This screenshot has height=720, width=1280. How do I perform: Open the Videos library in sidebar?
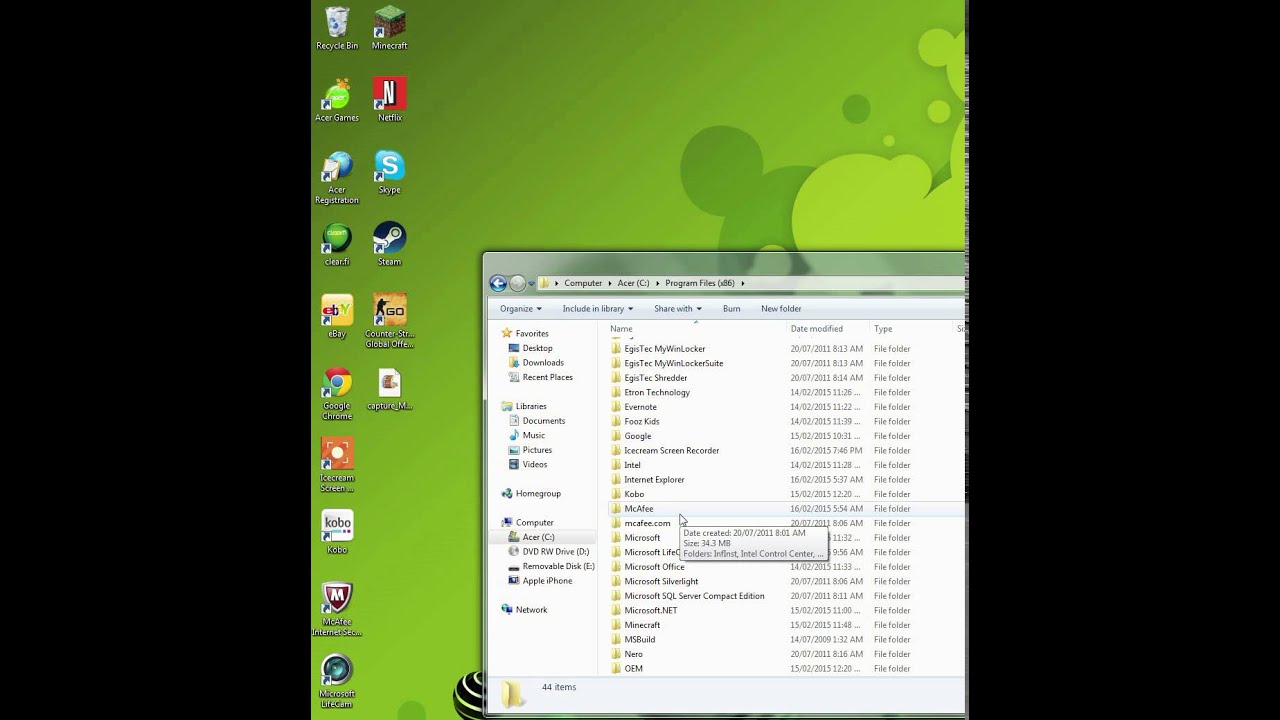534,464
